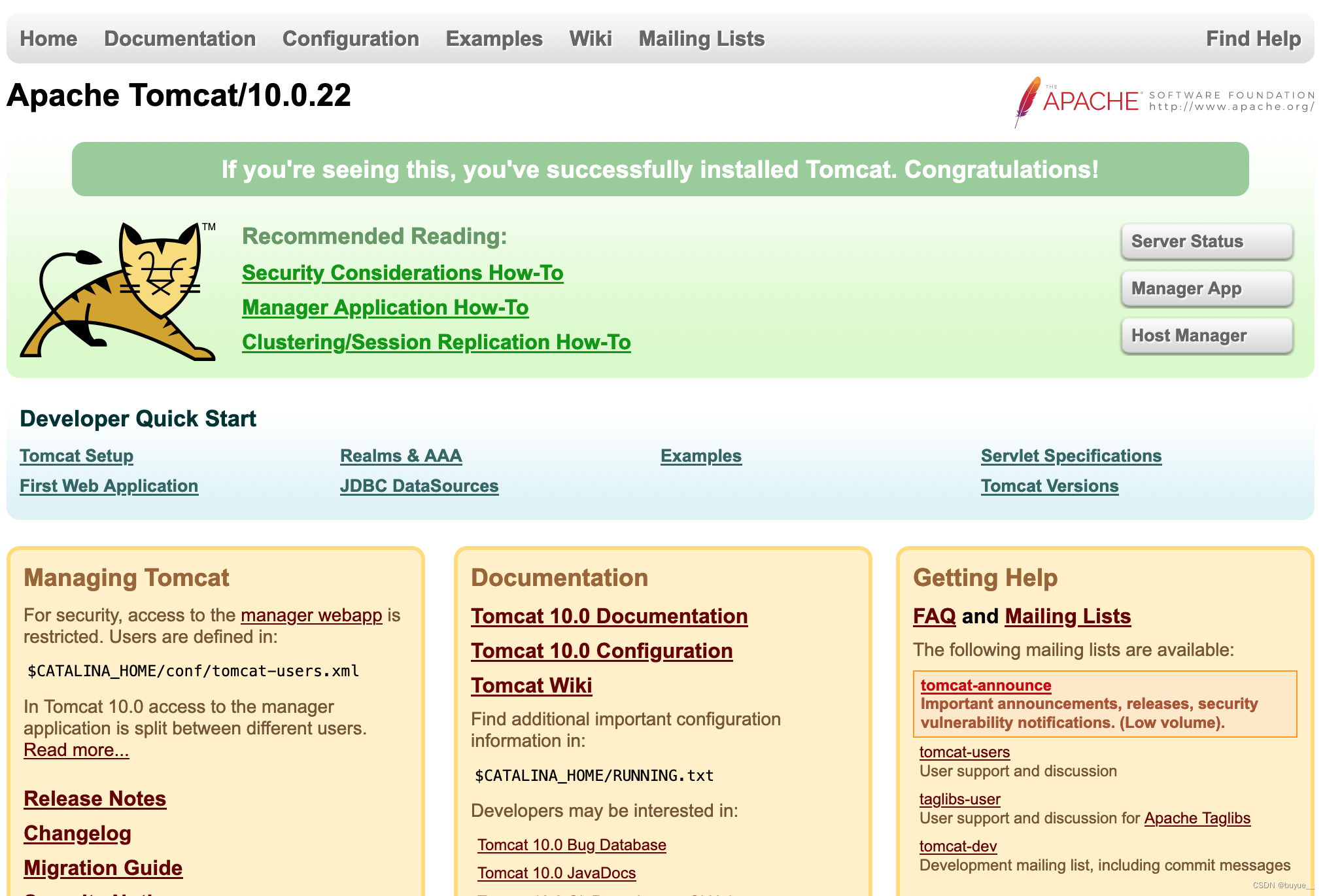Click the tomcat-announce mailing list link

(x=986, y=685)
